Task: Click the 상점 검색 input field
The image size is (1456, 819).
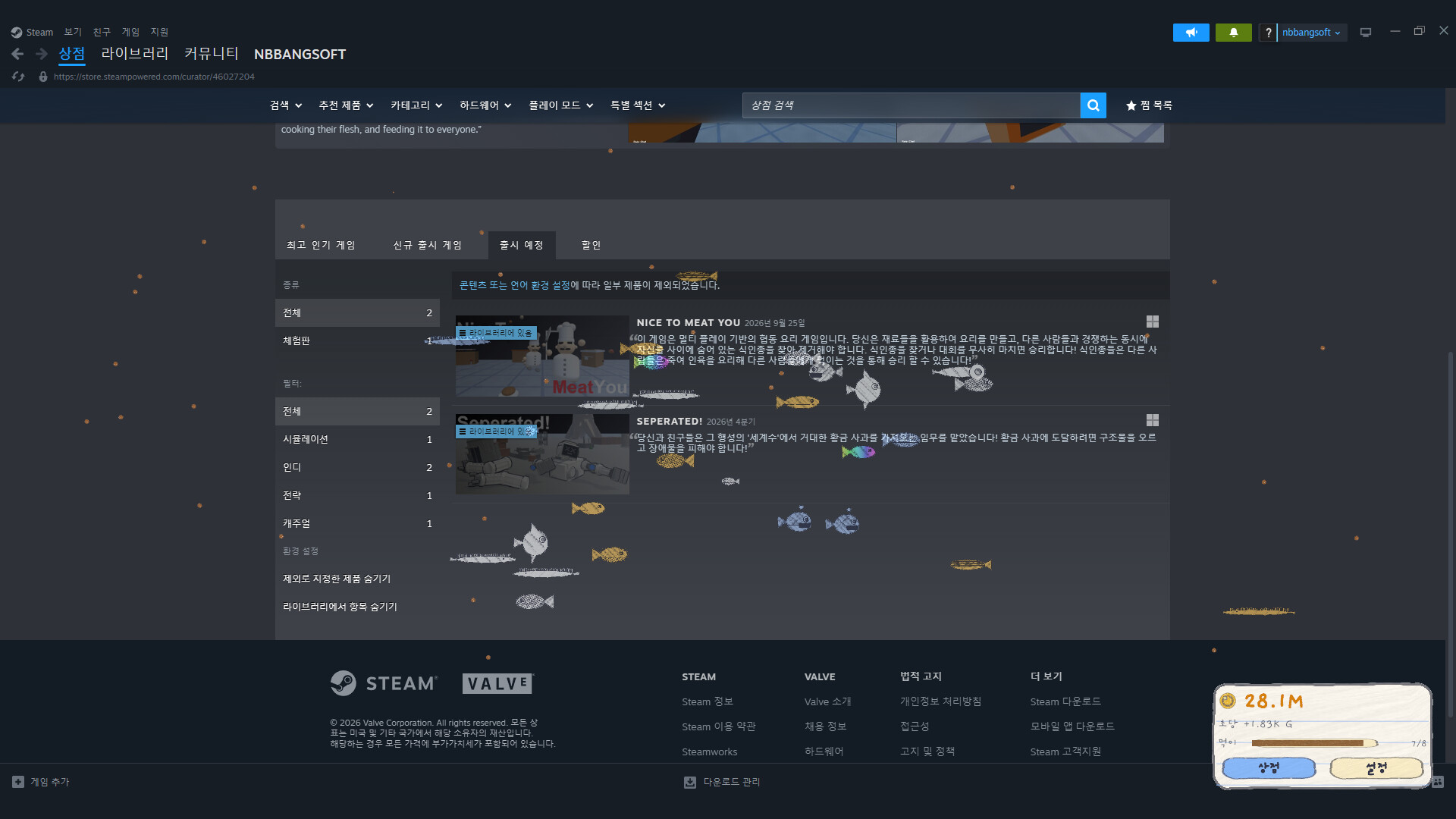Action: [x=911, y=105]
